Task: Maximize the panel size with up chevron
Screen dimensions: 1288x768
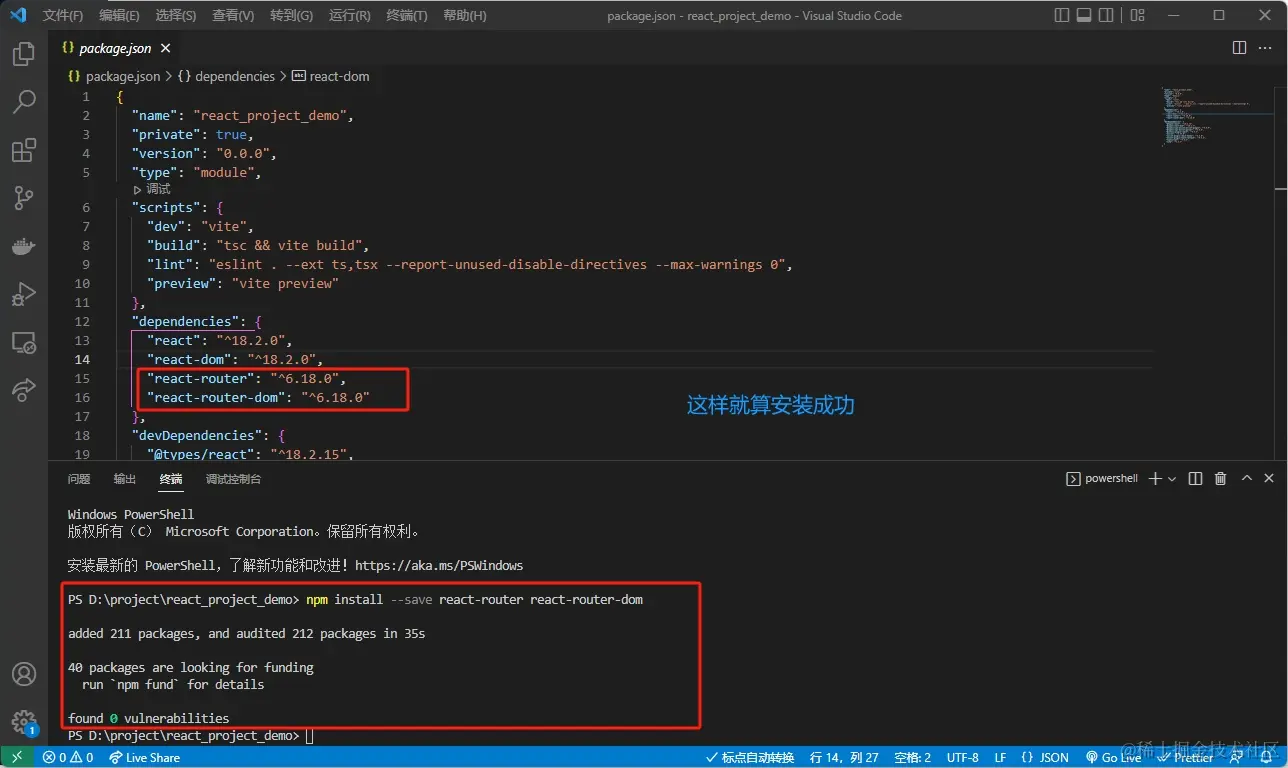Action: [x=1246, y=479]
